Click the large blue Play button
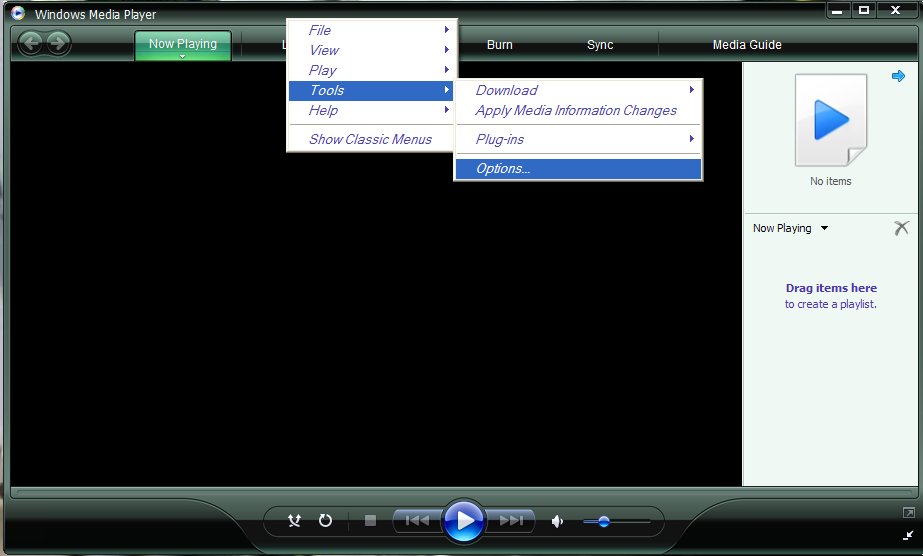The width and height of the screenshot is (923, 556). (464, 521)
